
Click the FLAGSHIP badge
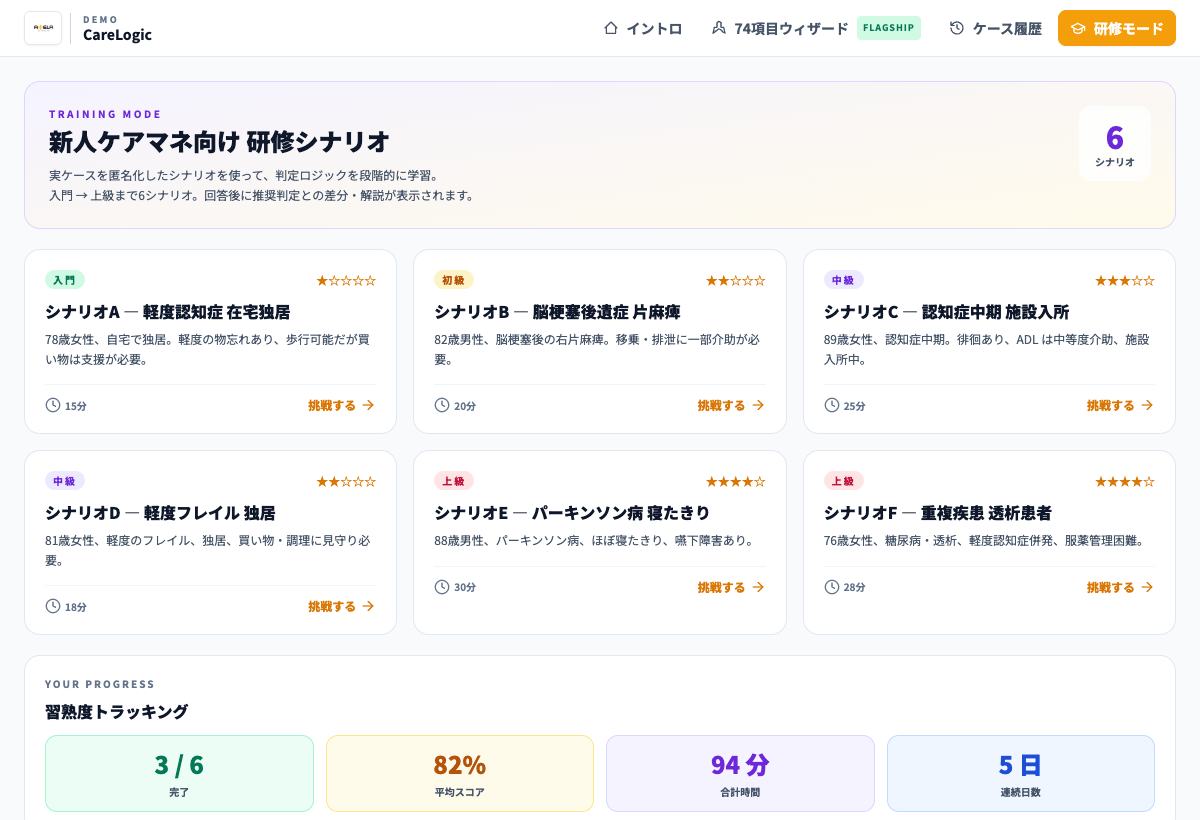pos(889,28)
